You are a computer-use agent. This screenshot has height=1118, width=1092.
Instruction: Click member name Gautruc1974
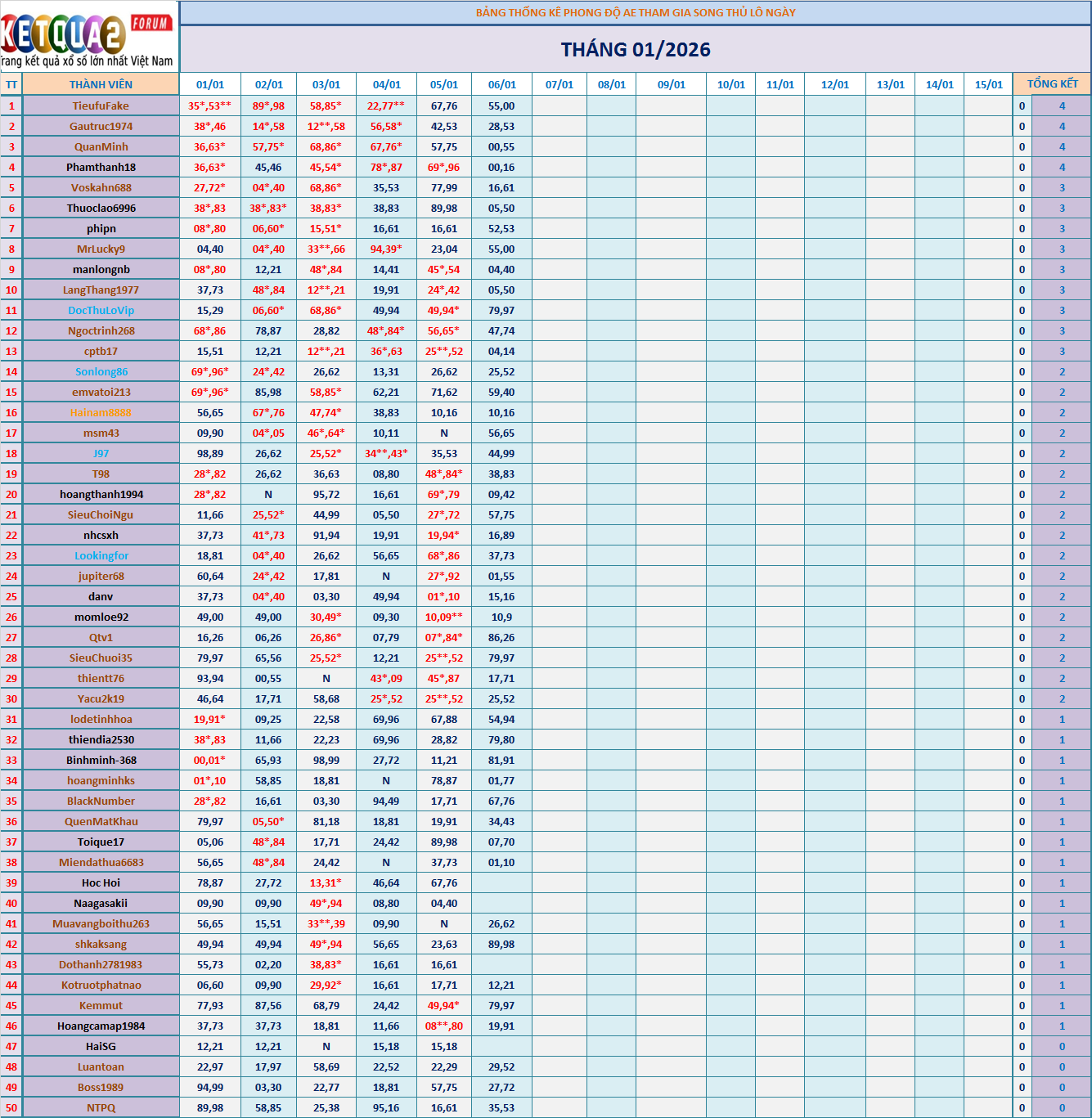(101, 126)
